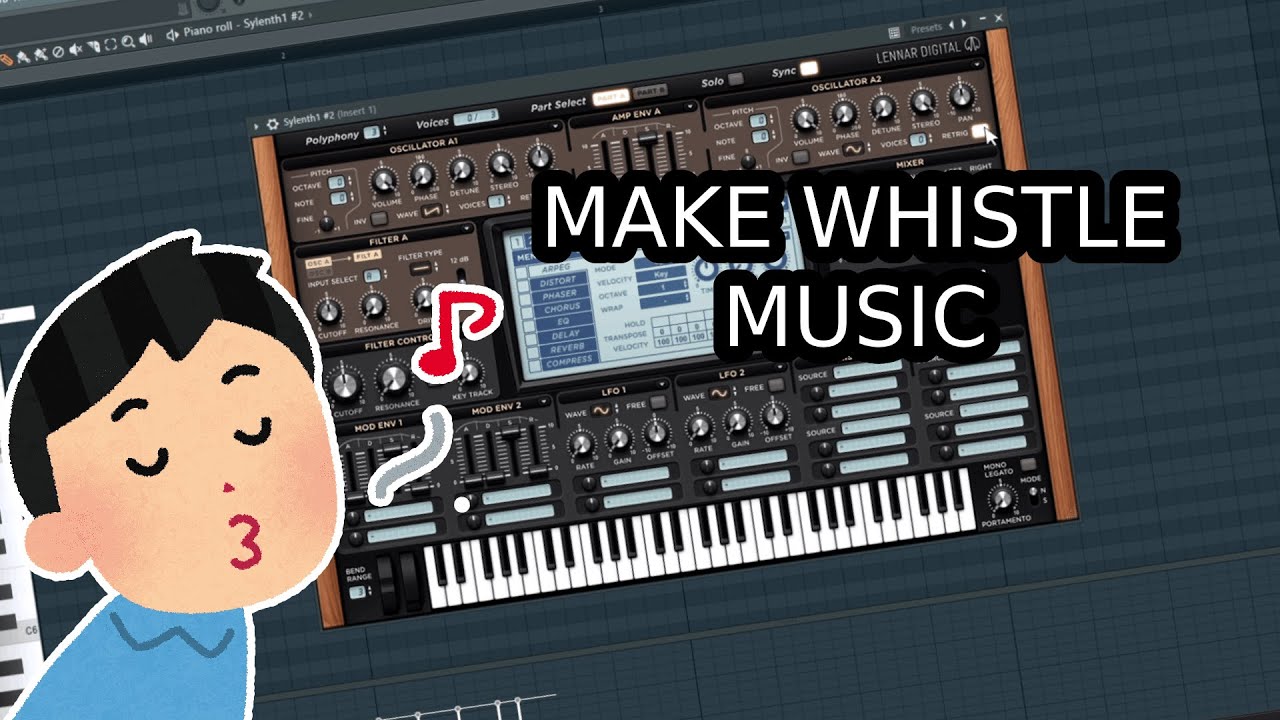Screen dimensions: 1280x720
Task: Open the Phaser effect tab
Action: 559,294
